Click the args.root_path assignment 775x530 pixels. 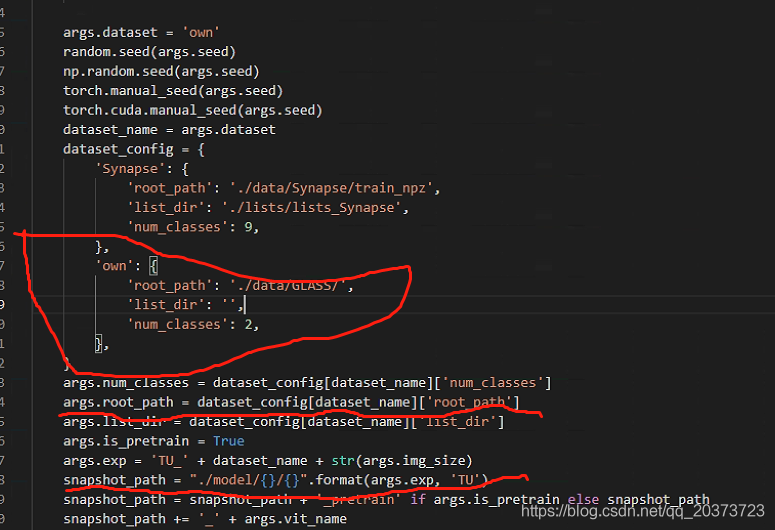coord(117,402)
